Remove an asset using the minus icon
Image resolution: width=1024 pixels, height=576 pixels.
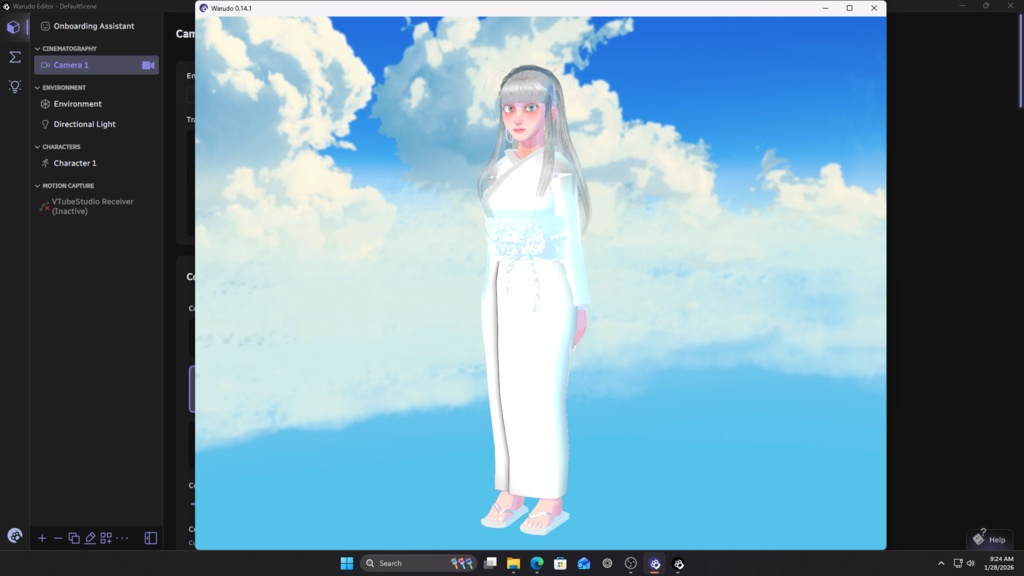[x=57, y=538]
